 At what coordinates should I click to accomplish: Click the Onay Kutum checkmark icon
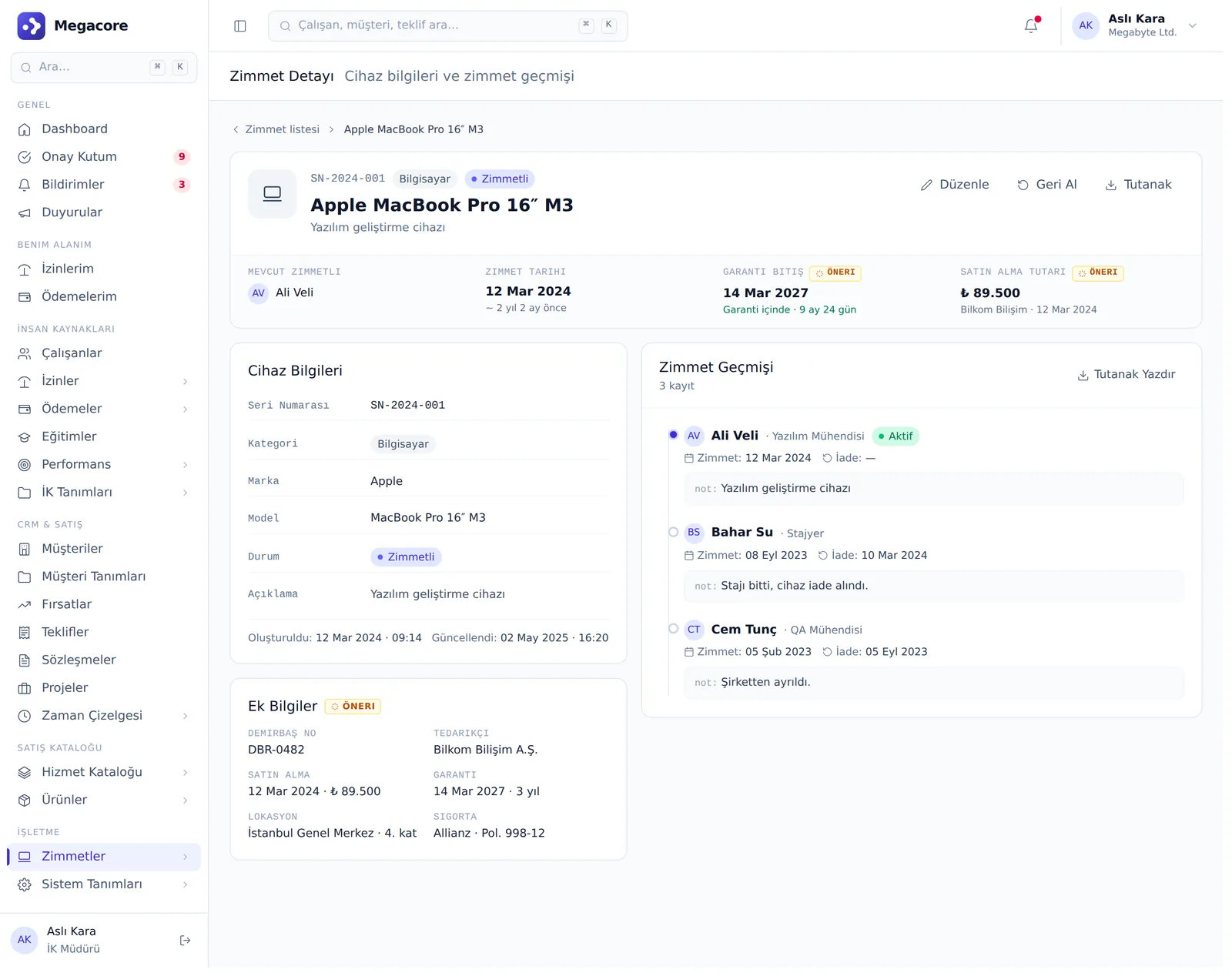point(25,157)
